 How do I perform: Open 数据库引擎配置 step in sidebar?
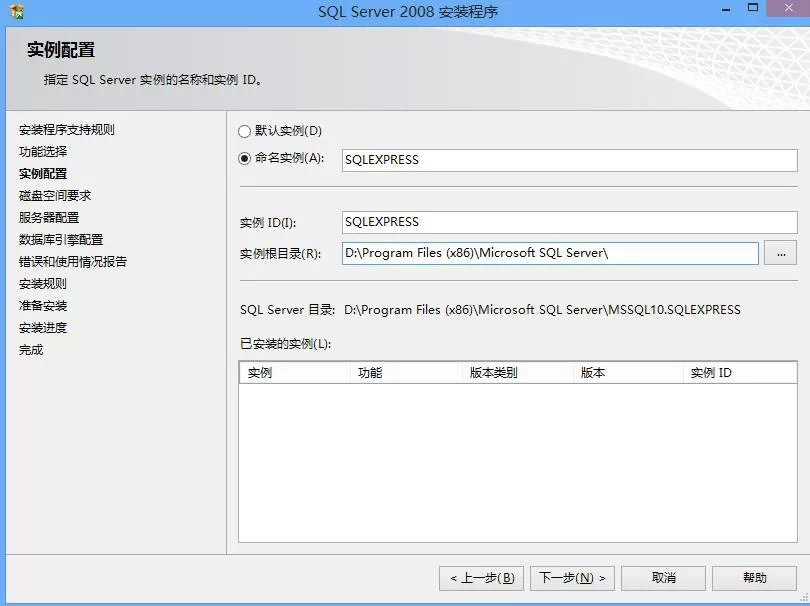point(61,240)
